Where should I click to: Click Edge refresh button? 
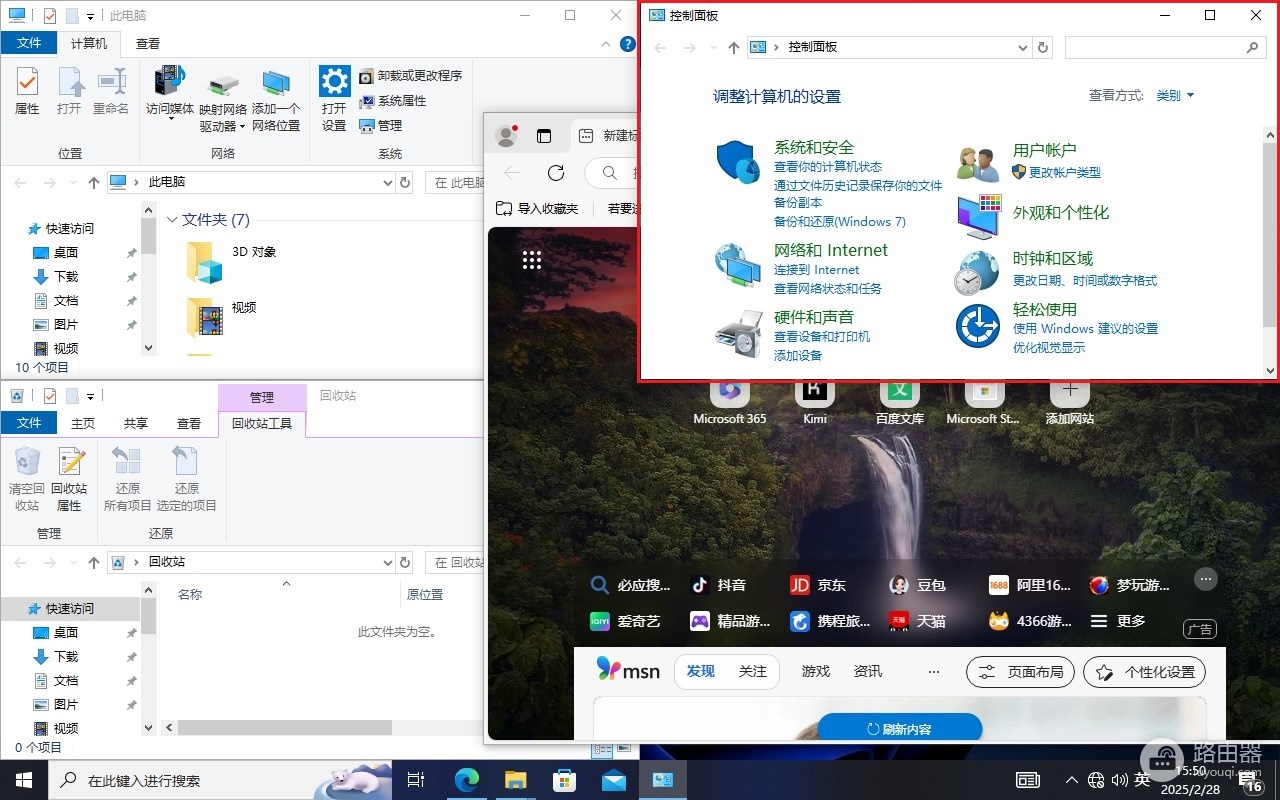coord(556,172)
